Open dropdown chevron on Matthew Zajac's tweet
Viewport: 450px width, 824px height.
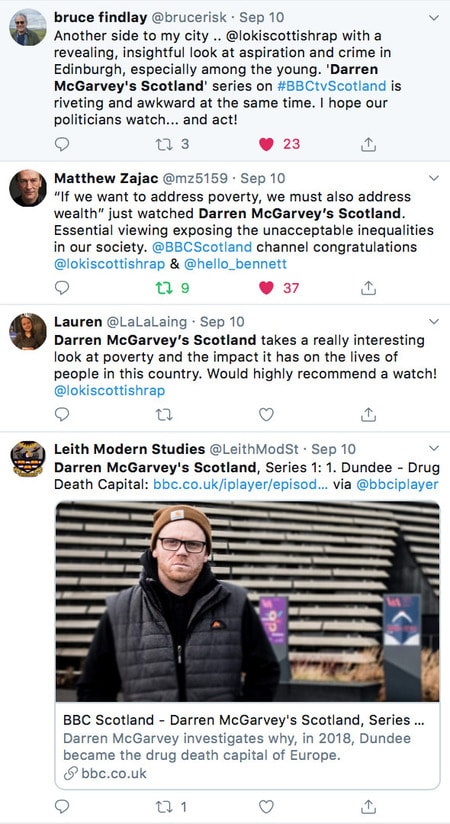(x=434, y=178)
